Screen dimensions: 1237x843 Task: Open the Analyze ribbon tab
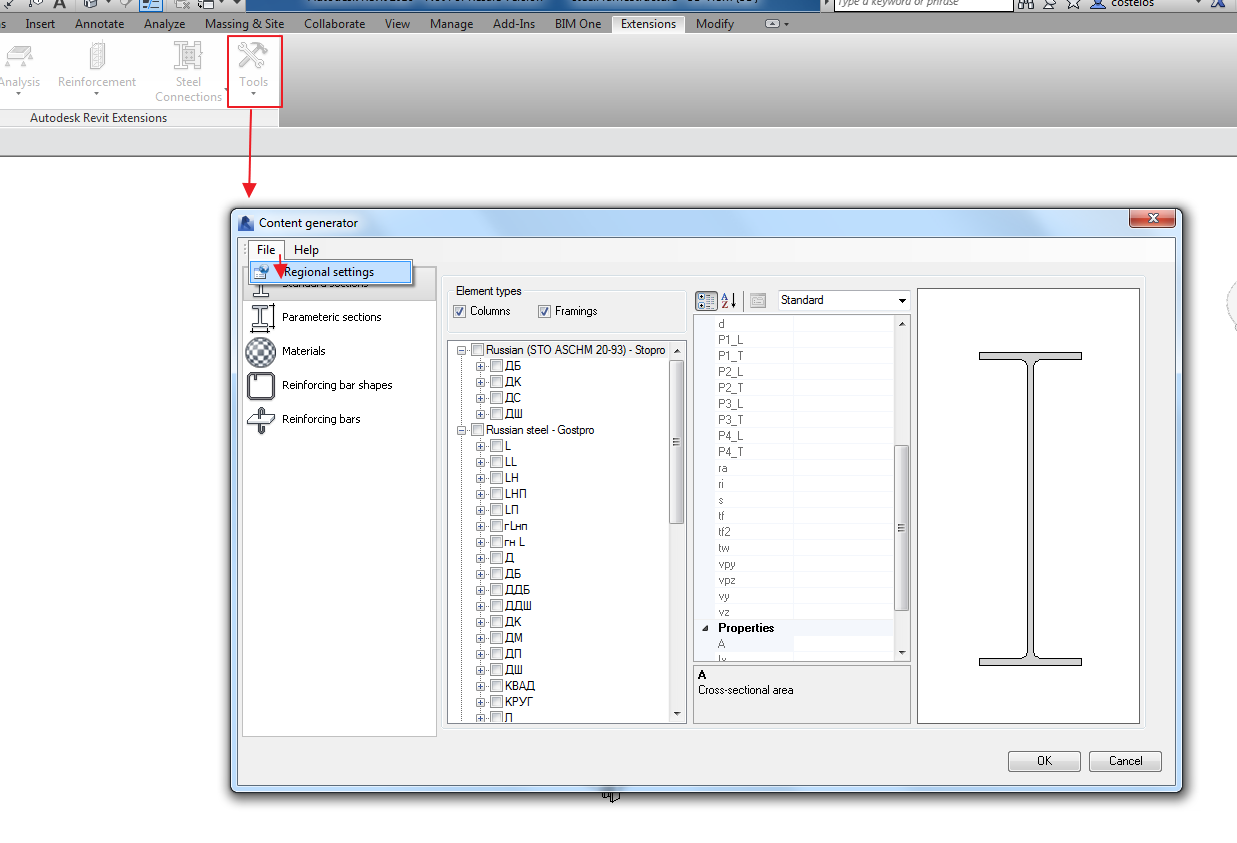pos(164,24)
